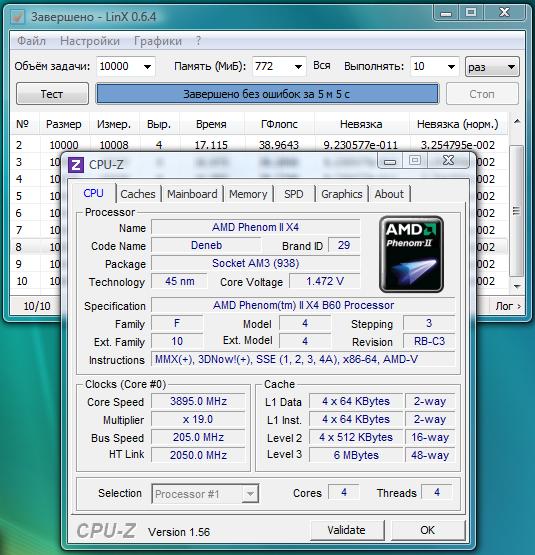The image size is (535, 555).
Task: Click the CPU-Z purple Z logo icon
Action: tap(76, 165)
